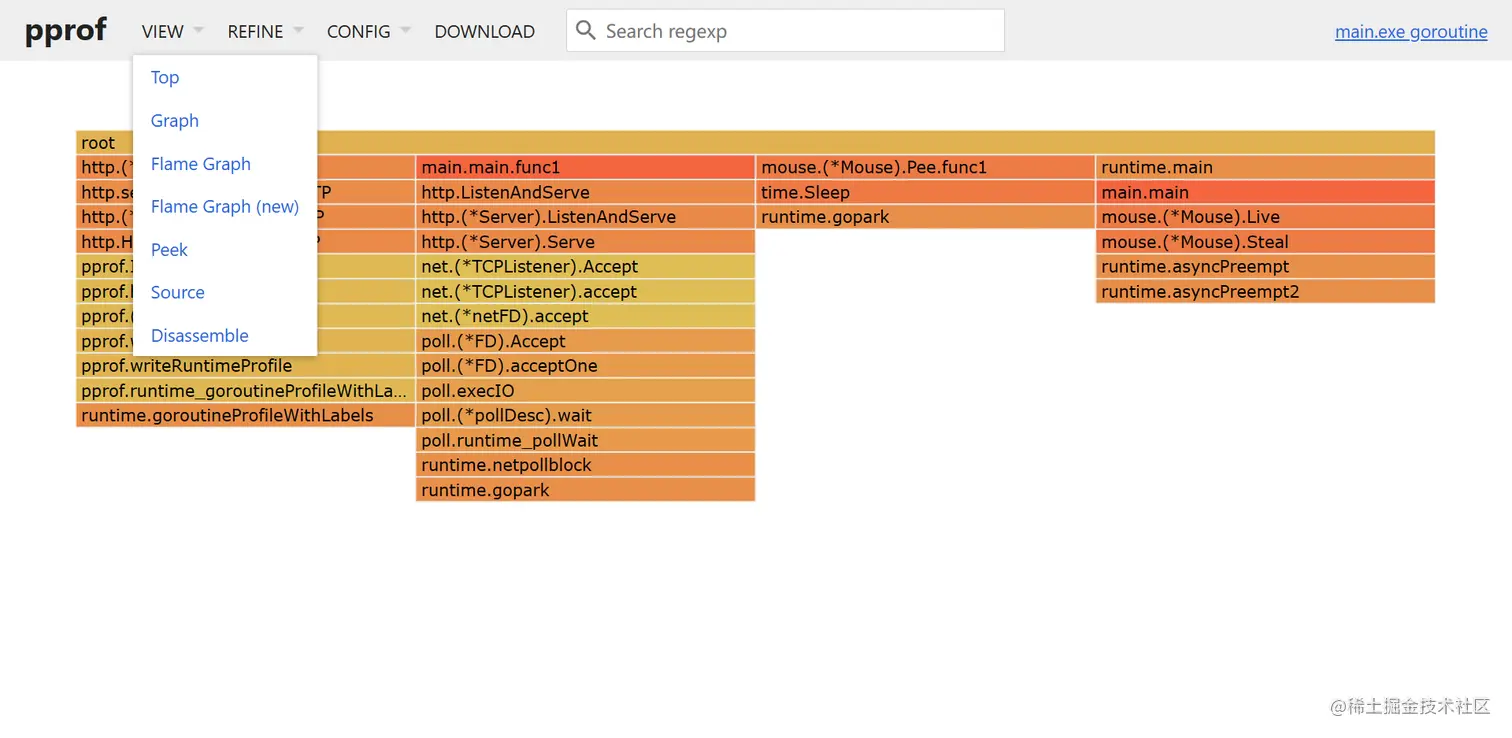Click the root flame graph bar
This screenshot has width=1512, height=738.
755,143
